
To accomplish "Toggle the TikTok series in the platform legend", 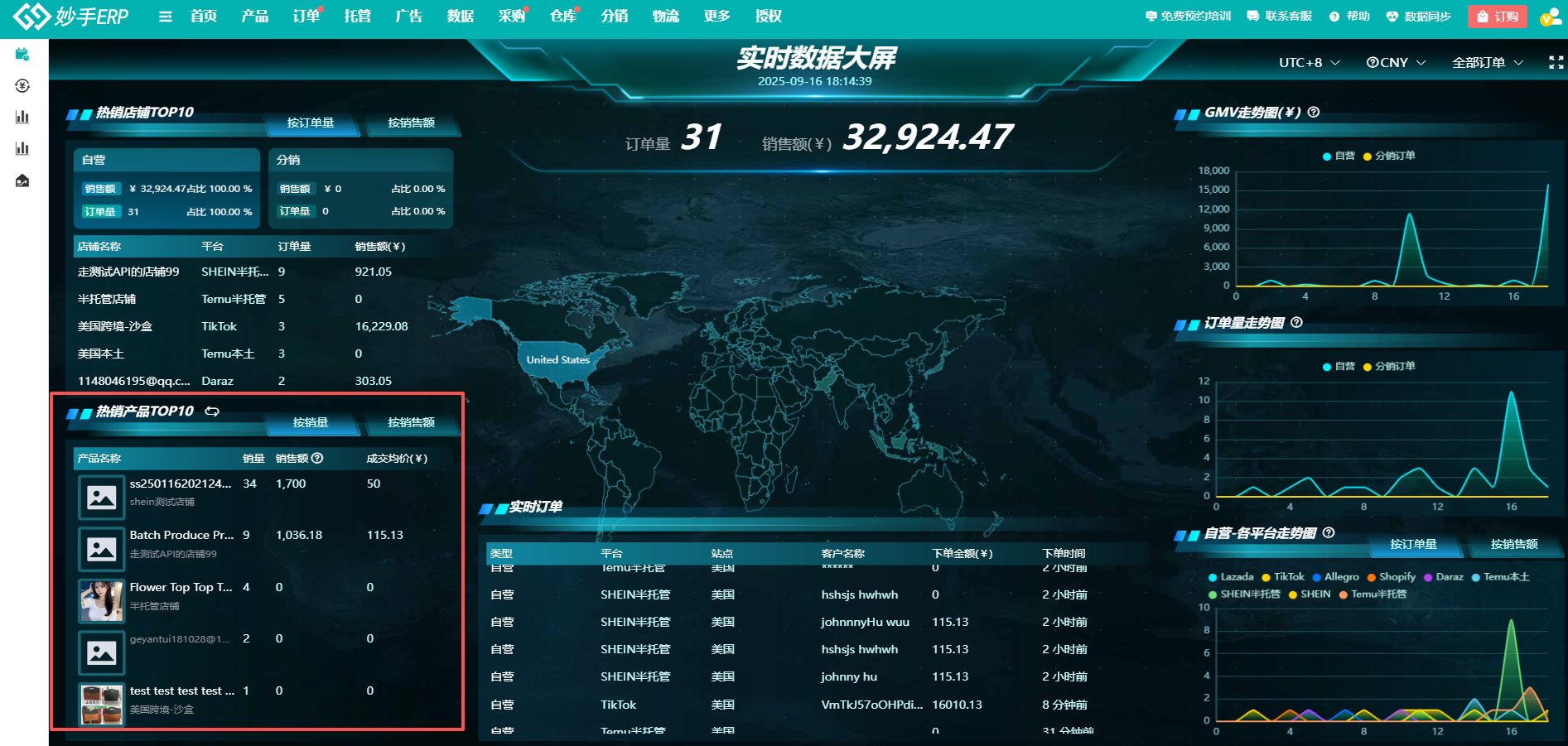I will [x=1283, y=577].
